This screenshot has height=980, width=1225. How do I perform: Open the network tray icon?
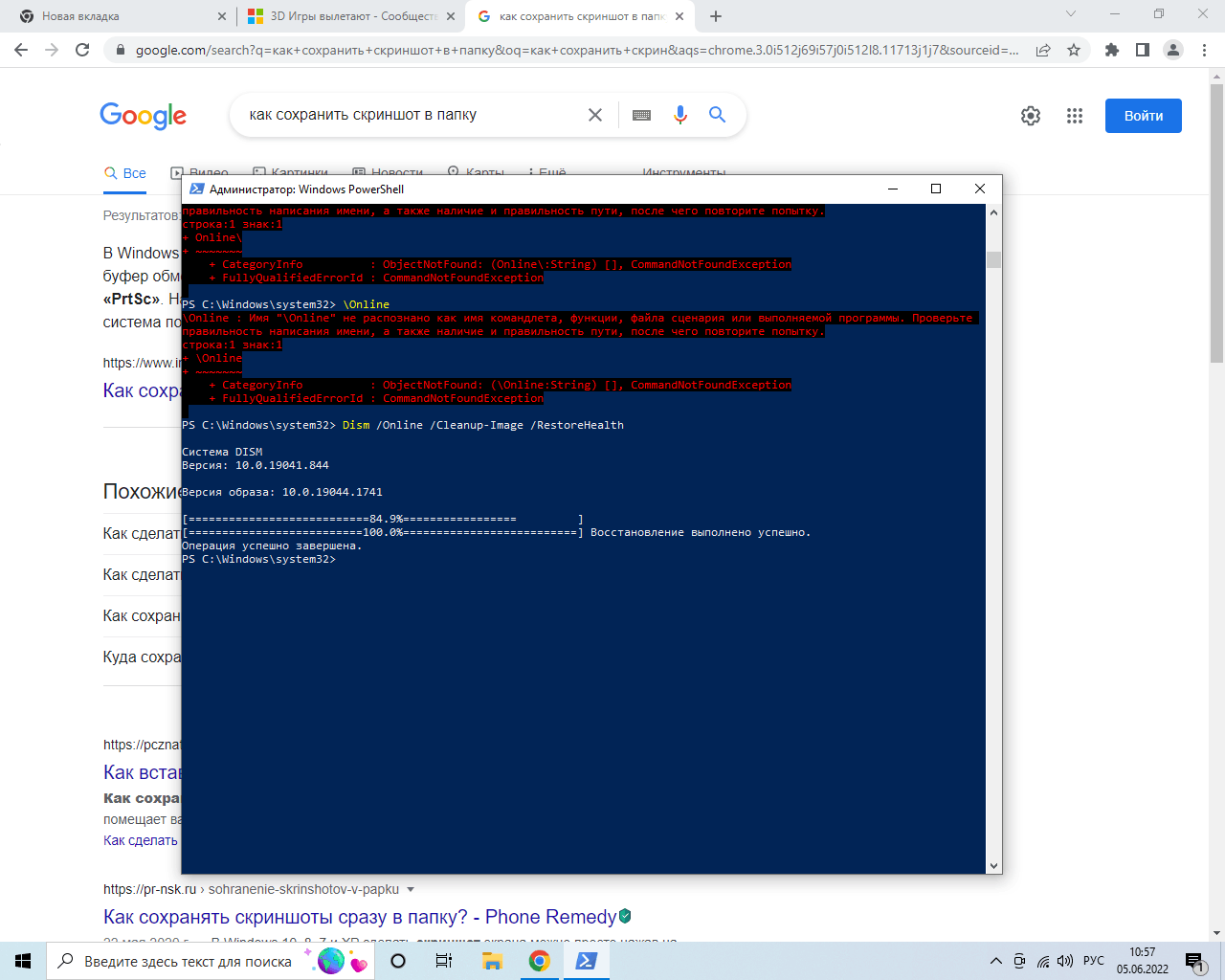click(1043, 961)
